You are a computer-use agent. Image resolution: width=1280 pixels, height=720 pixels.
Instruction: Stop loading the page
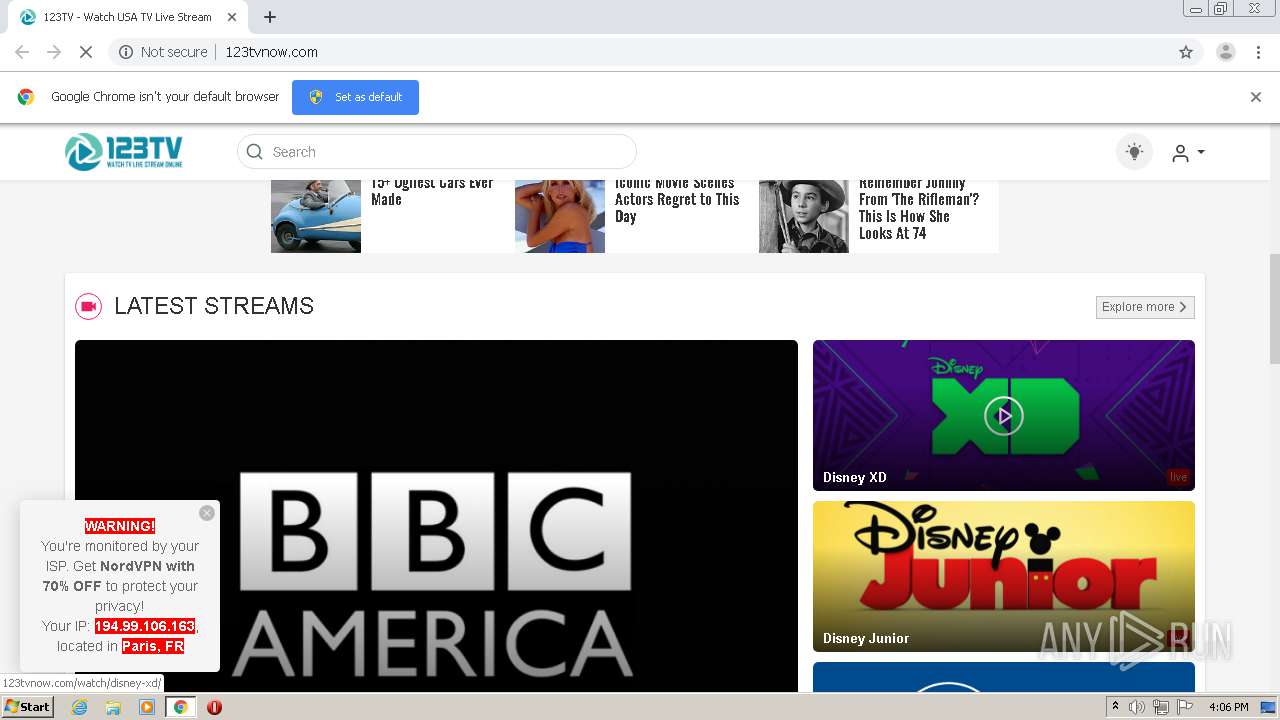(x=86, y=52)
